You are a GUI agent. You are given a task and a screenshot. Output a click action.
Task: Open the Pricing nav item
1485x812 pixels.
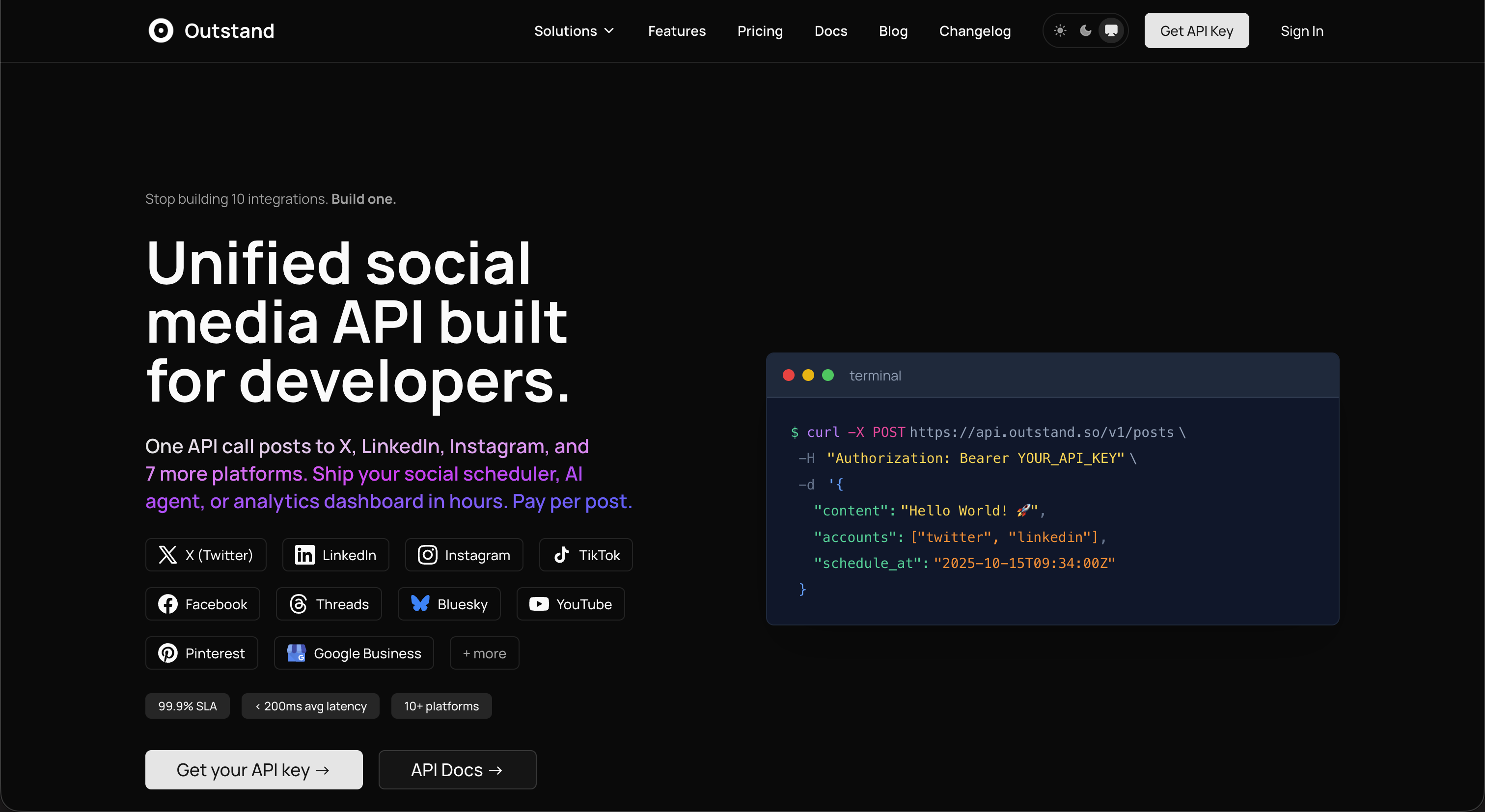760,31
